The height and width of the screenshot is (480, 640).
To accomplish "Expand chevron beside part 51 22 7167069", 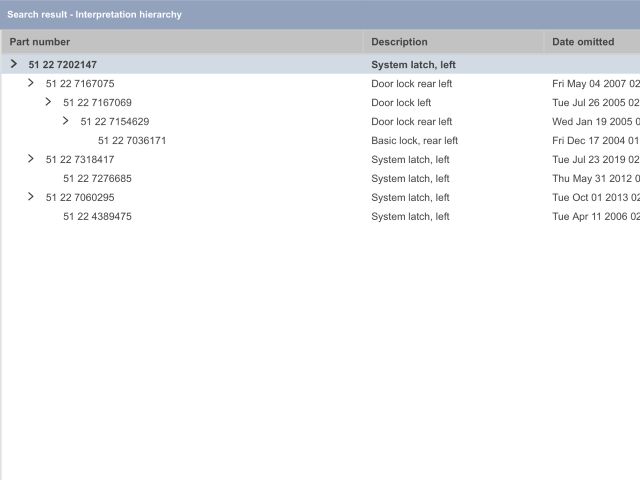I will tap(48, 102).
